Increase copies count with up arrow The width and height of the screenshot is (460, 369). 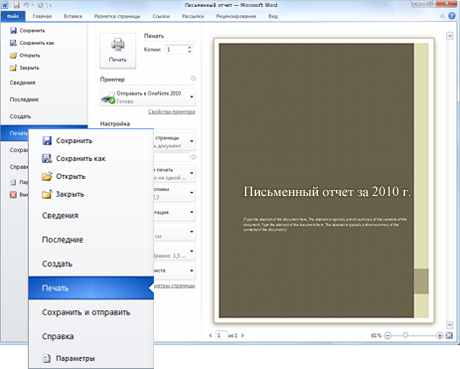point(190,48)
